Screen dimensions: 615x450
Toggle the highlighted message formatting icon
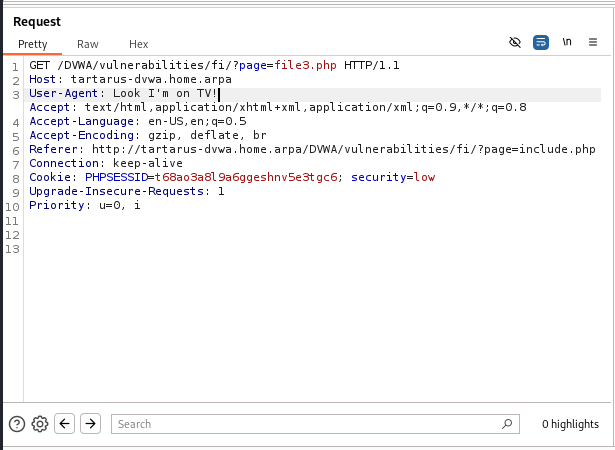tap(541, 43)
